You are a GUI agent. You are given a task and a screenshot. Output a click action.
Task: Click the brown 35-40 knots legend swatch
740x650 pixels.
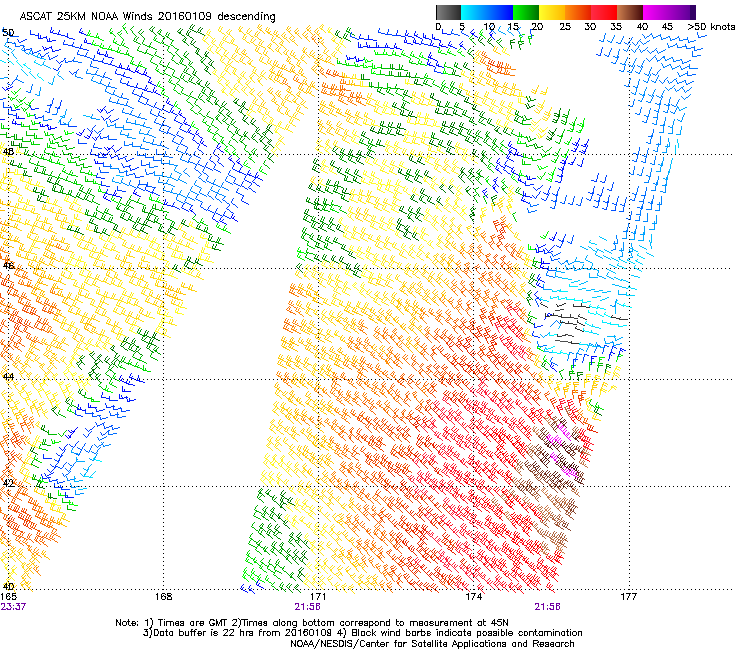(x=630, y=12)
